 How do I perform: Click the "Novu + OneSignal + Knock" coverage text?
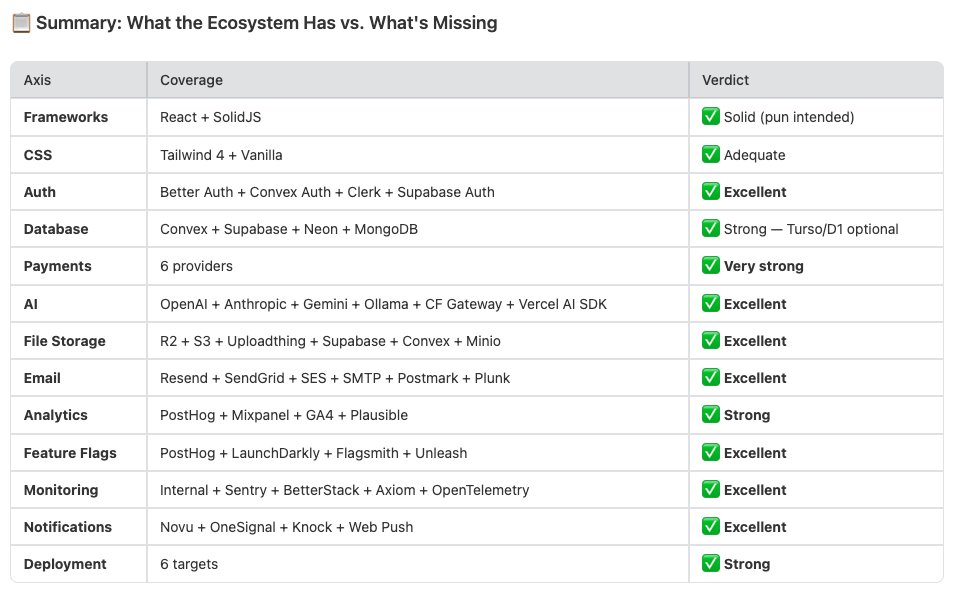245,528
